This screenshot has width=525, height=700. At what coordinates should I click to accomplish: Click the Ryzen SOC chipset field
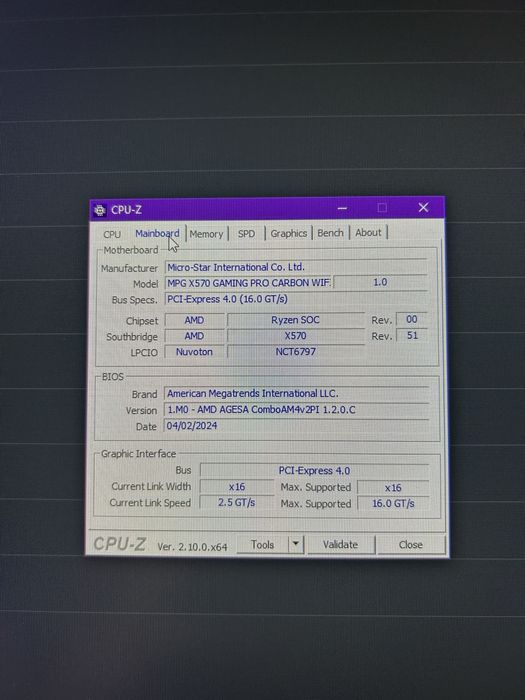[x=296, y=320]
